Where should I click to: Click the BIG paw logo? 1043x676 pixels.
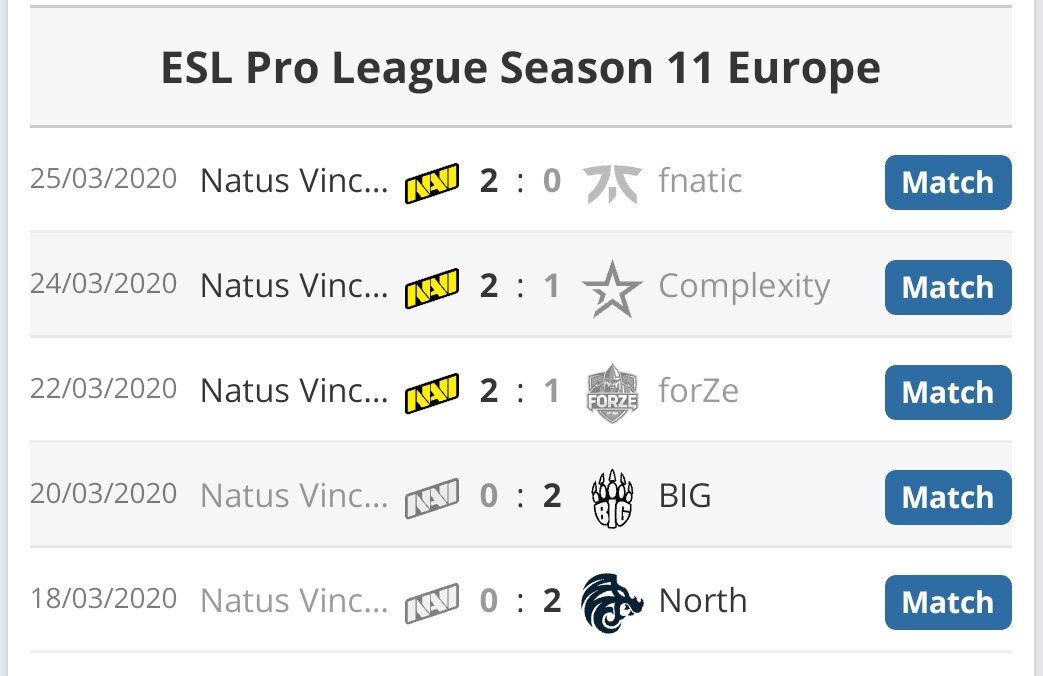click(x=612, y=498)
